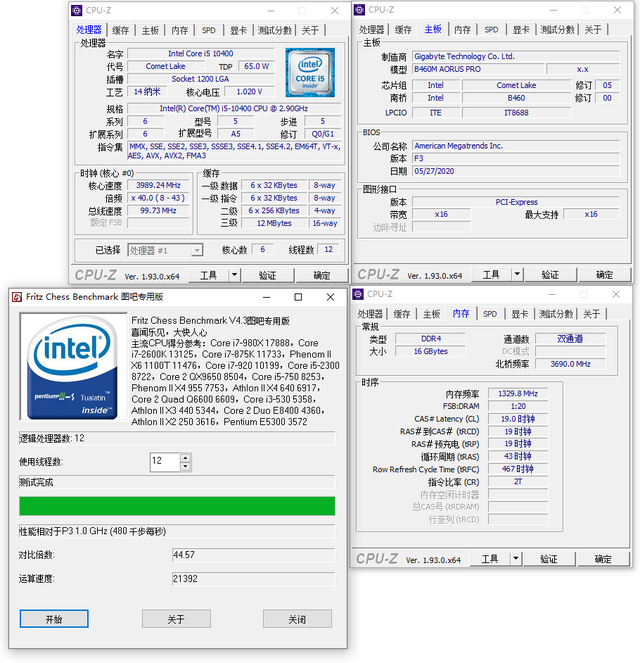This screenshot has height=663, width=640.
Task: Click the green benchmark progress bar
Action: [x=177, y=506]
